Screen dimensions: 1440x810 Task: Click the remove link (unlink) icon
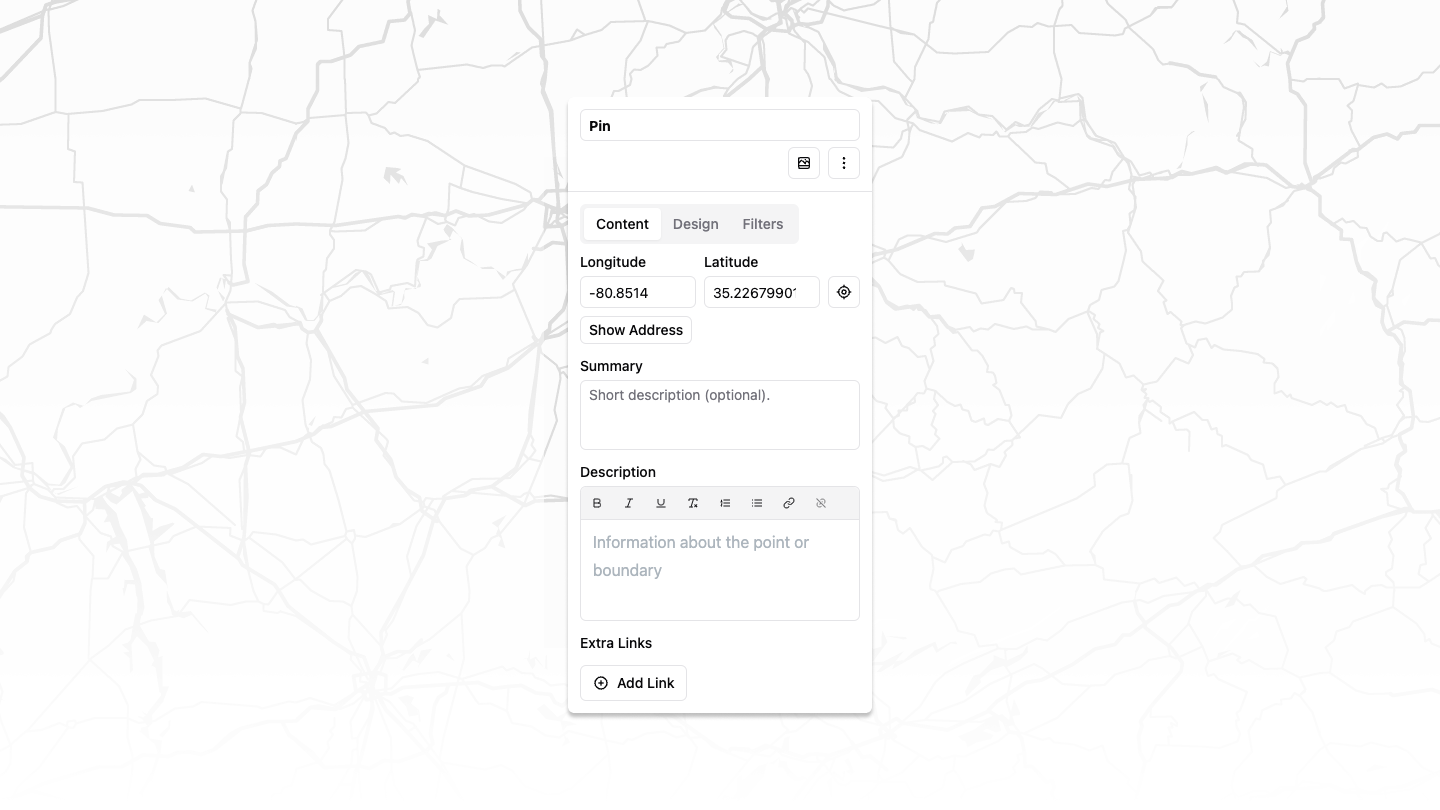(x=821, y=503)
